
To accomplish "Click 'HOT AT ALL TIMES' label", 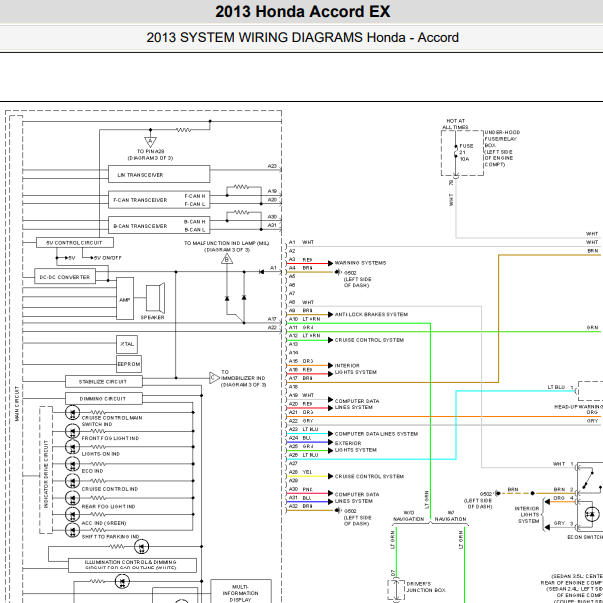I will coord(455,124).
